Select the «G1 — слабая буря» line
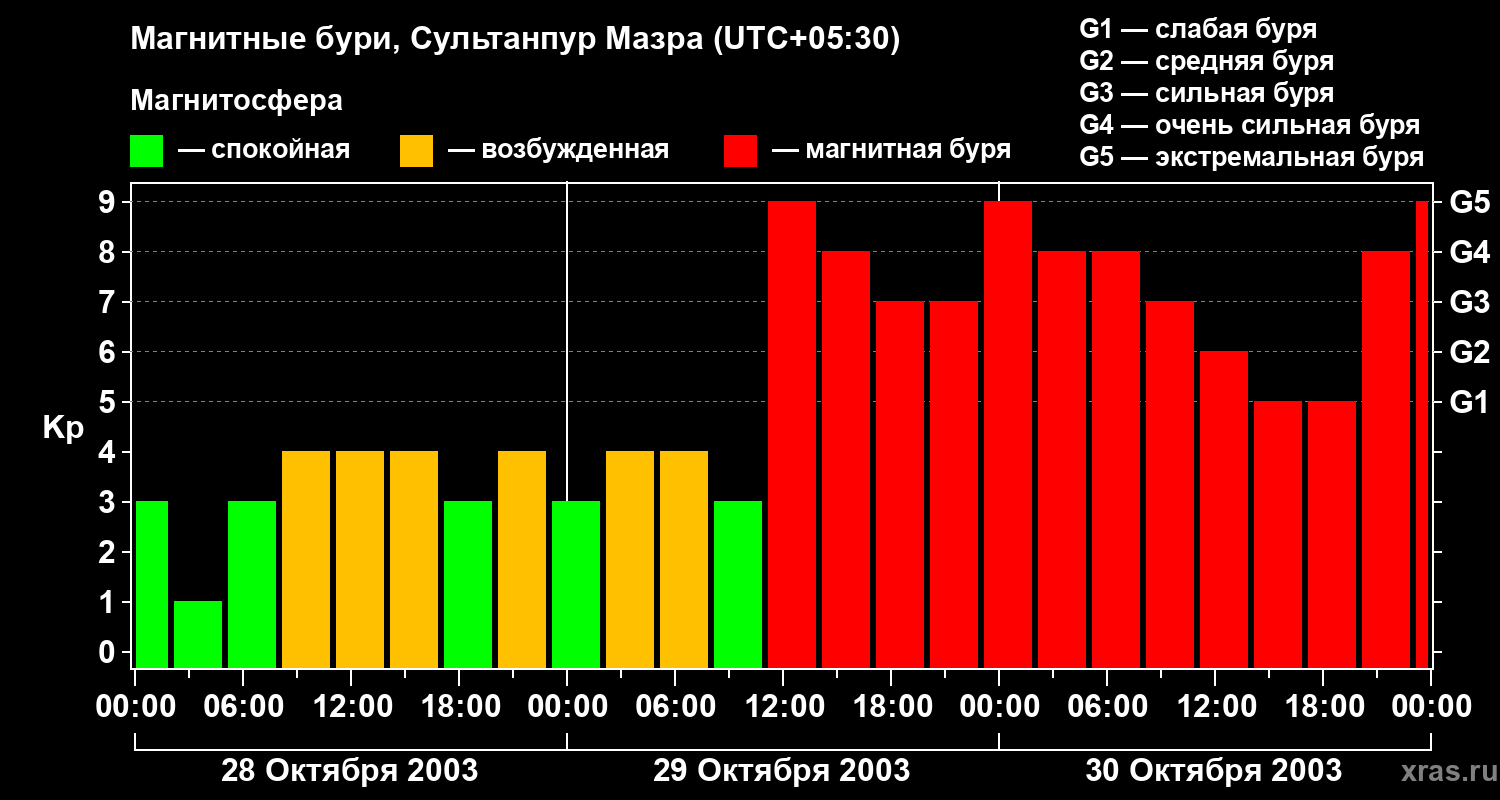Viewport: 1500px width, 800px height. point(1198,29)
